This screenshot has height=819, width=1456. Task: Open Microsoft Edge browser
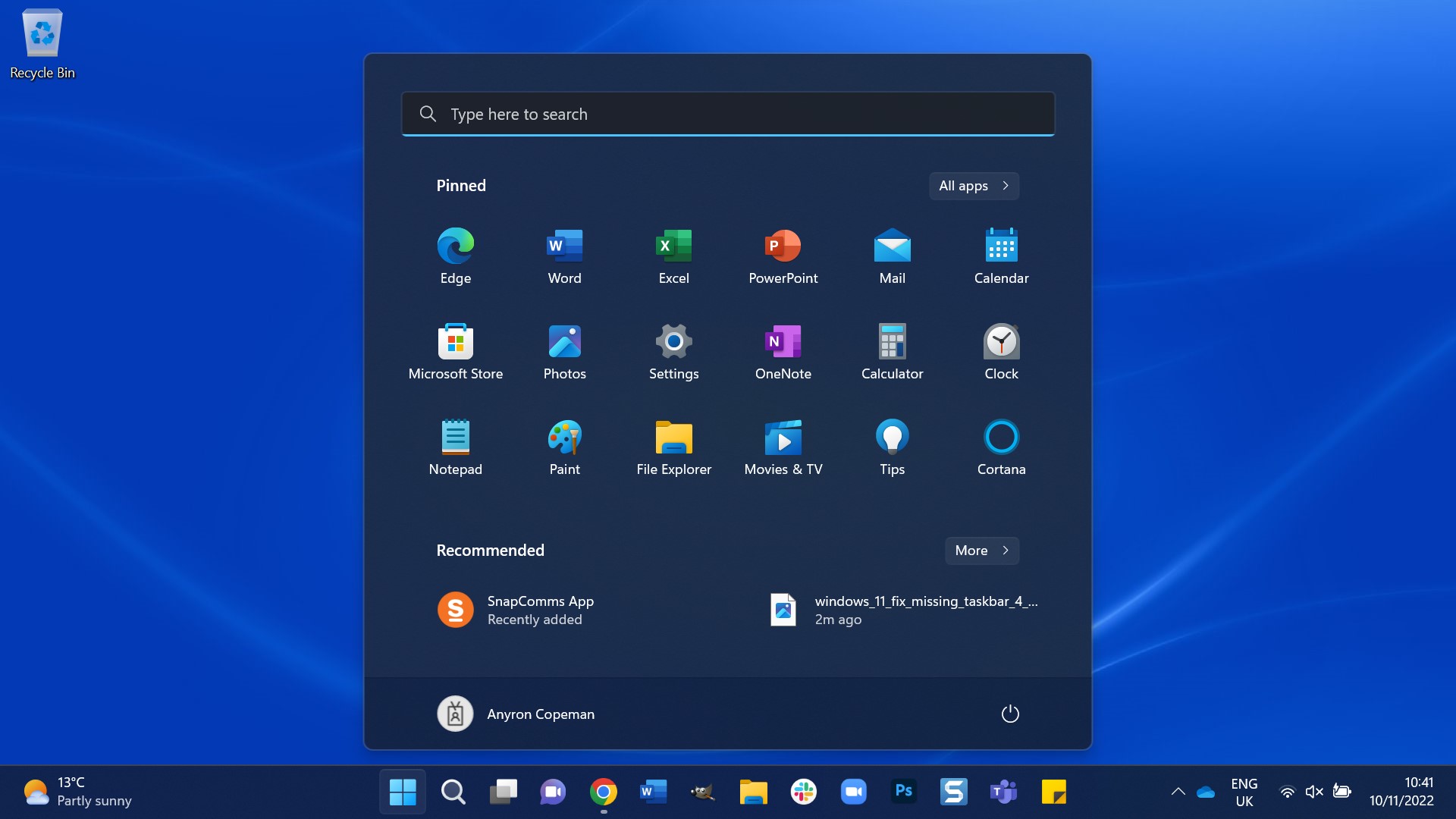coord(455,245)
